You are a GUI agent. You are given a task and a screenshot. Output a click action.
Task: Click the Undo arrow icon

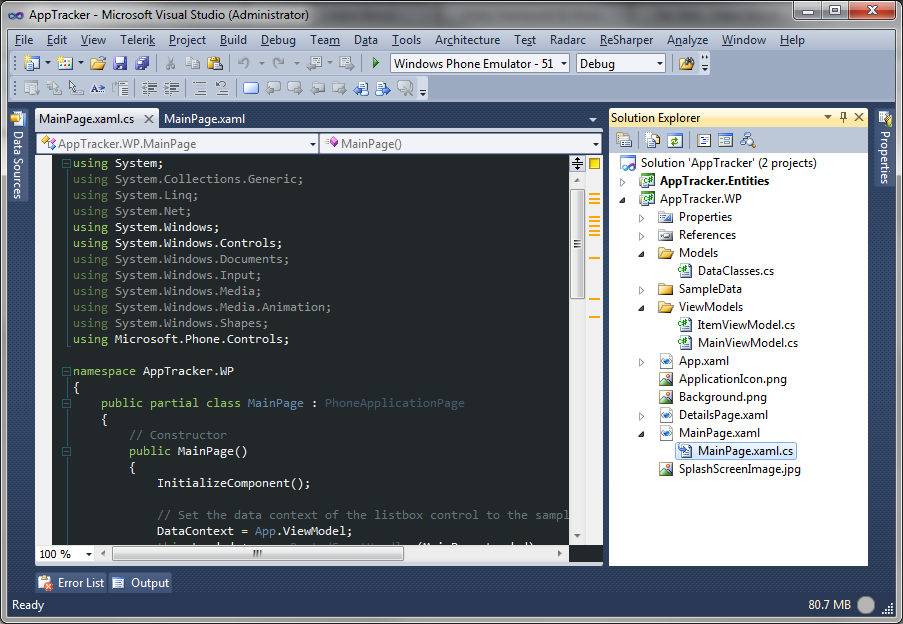click(x=244, y=63)
